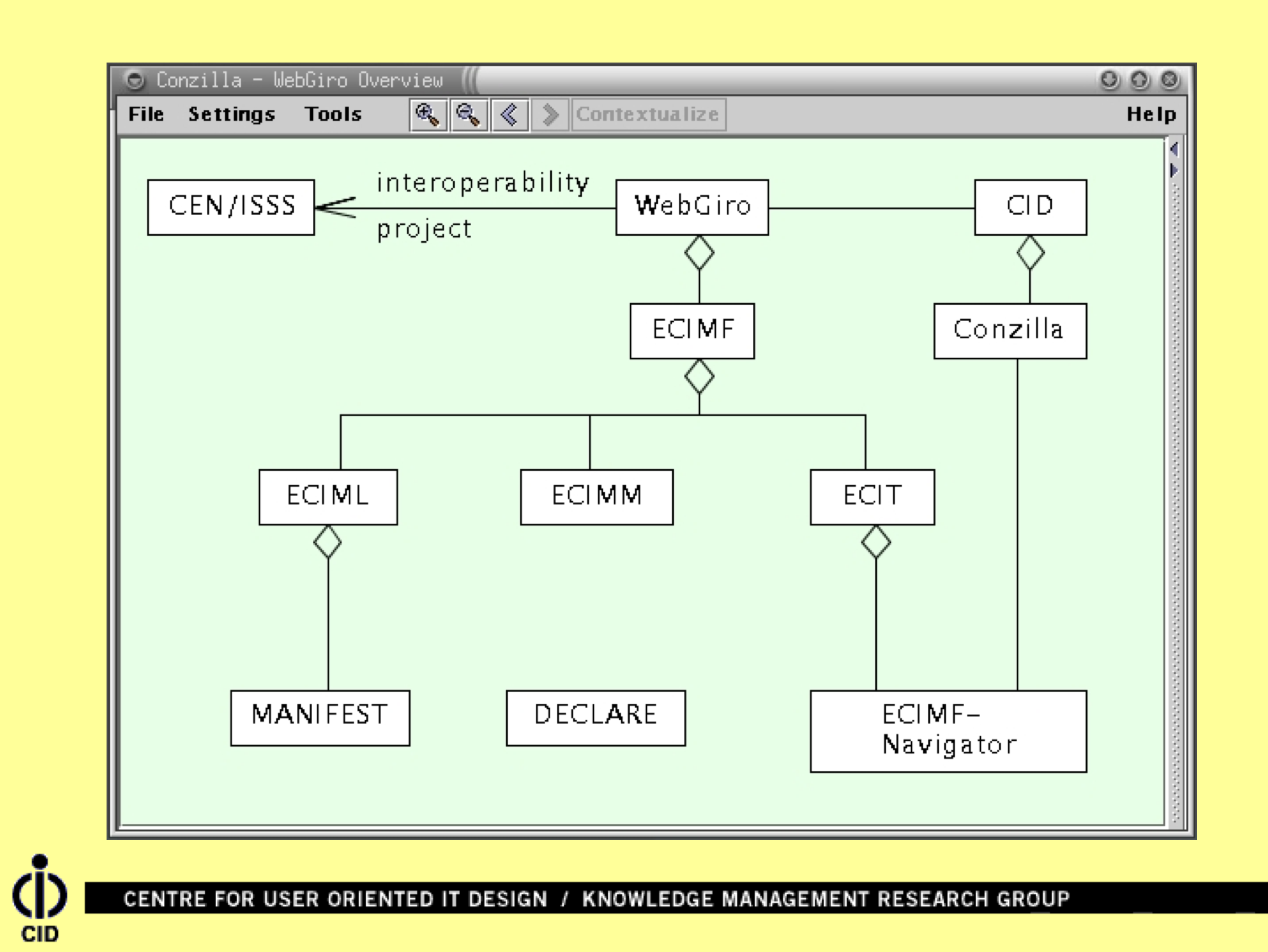Click the diamond connector below ECIT
Screen dimensions: 1268x952
(875, 542)
